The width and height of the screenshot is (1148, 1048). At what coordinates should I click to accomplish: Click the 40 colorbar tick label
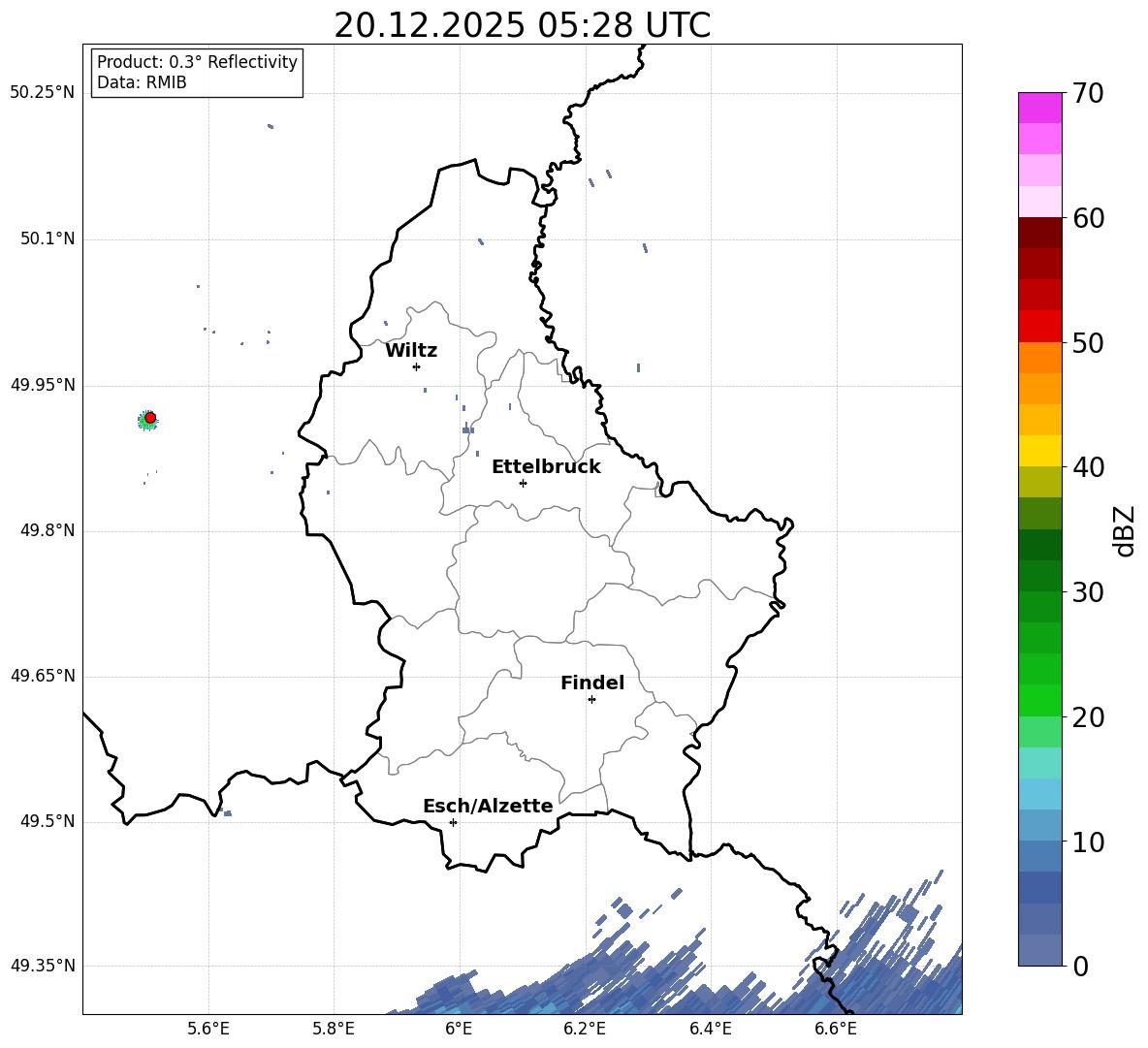pos(1088,467)
